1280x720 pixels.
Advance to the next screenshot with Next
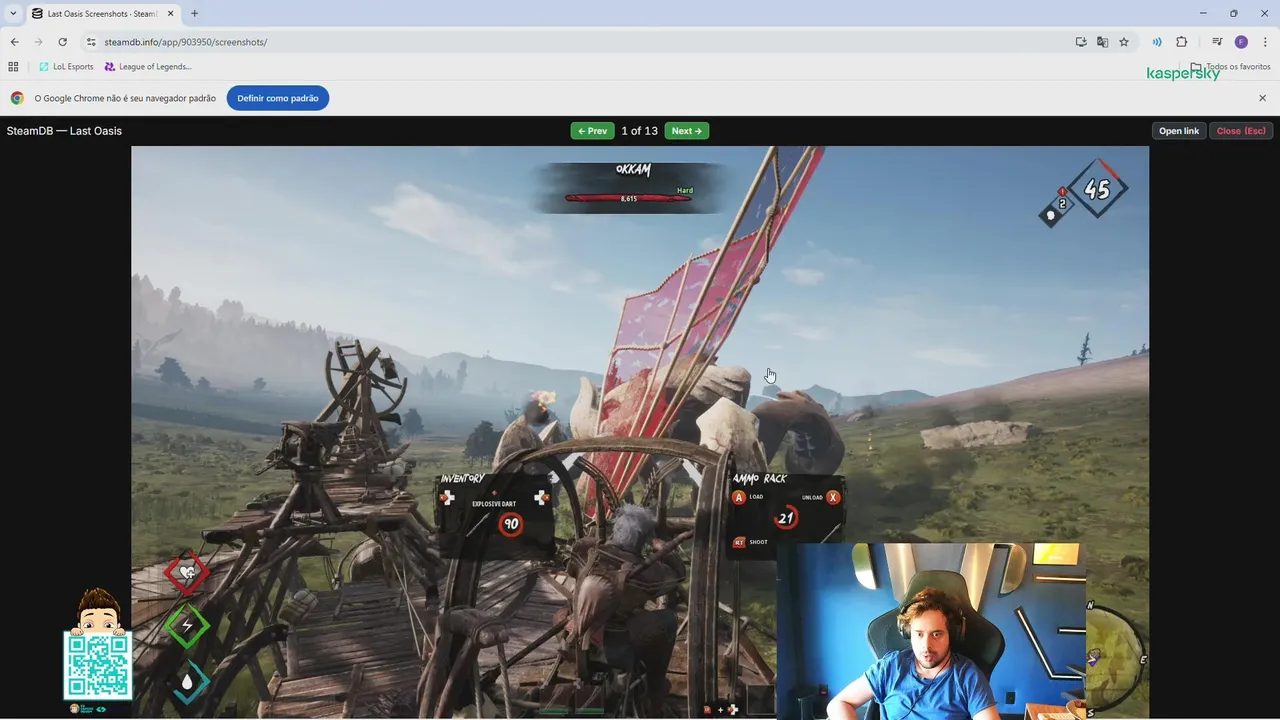(686, 131)
